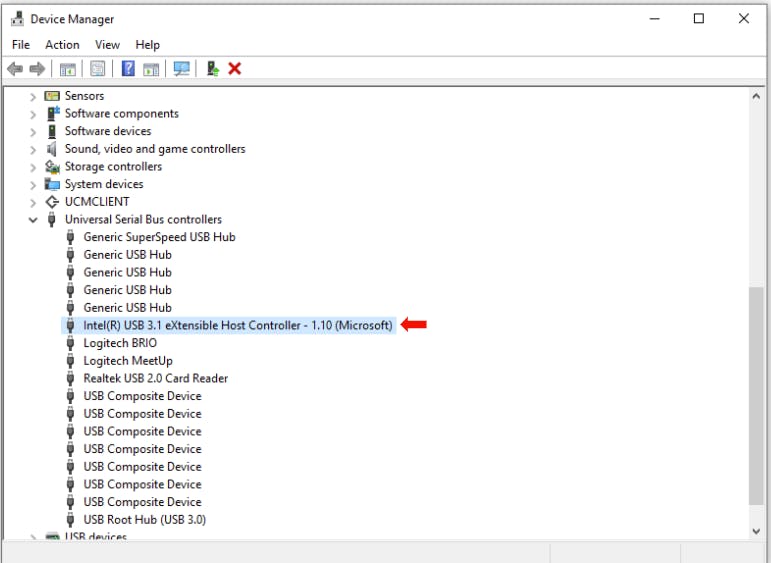Select the Logitech MeetUp entry
Screen dimensions: 771x563
click(128, 361)
